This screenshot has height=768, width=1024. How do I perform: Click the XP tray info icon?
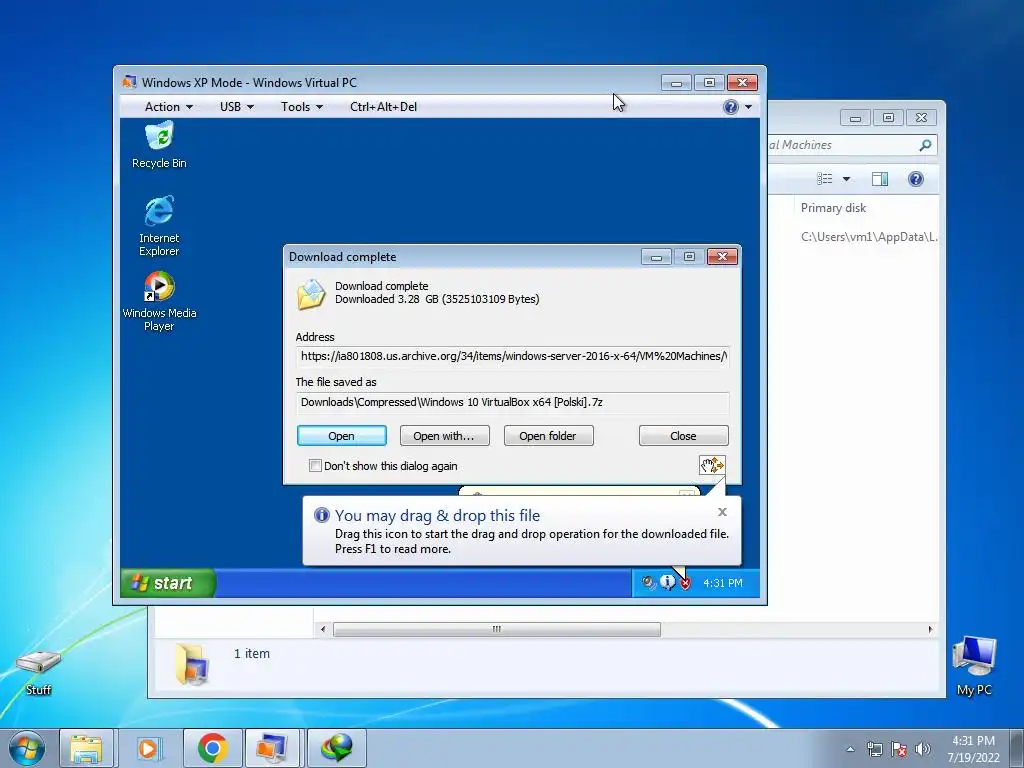[667, 583]
